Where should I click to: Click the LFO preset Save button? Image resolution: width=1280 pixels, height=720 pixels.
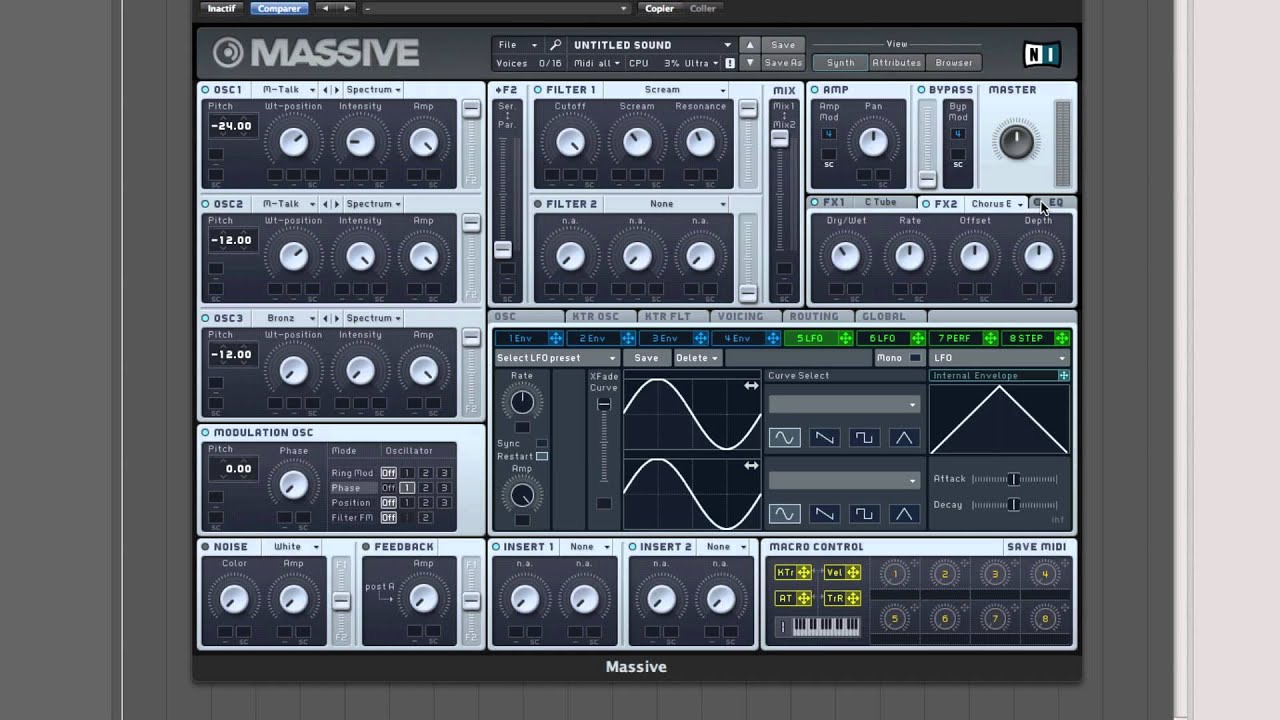[646, 358]
